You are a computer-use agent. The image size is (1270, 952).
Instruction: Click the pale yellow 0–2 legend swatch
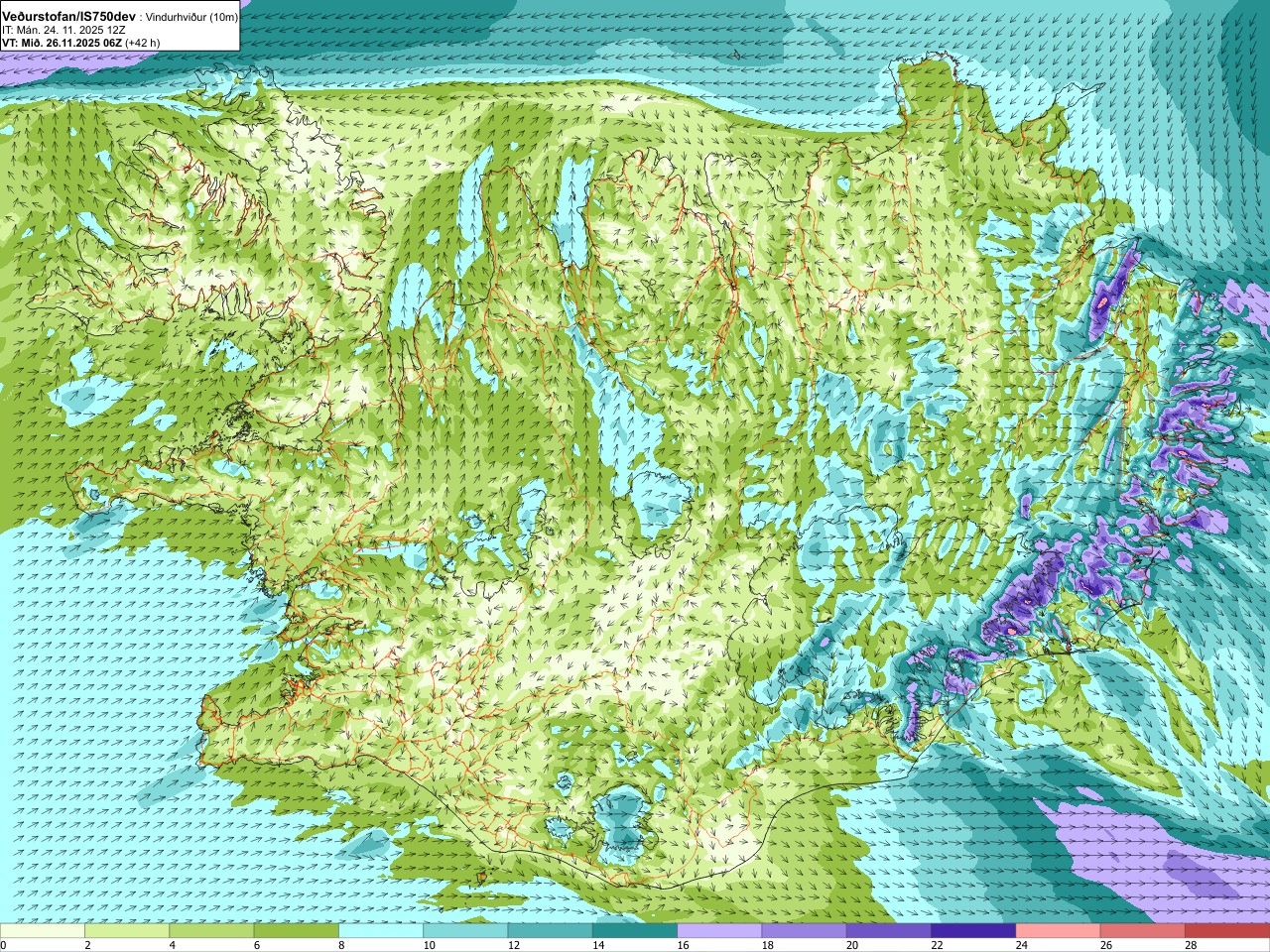click(x=42, y=931)
